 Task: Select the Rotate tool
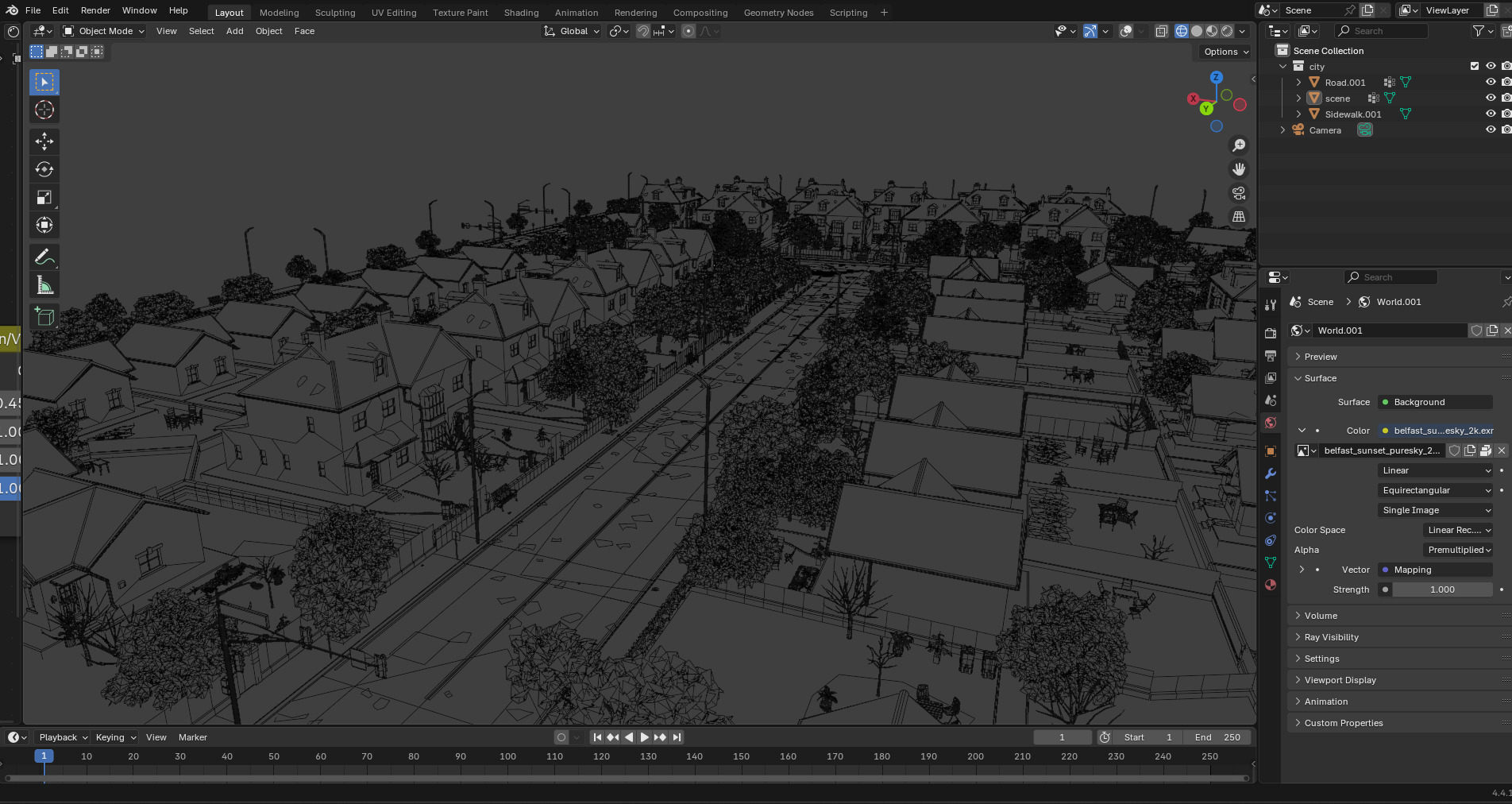coord(44,169)
